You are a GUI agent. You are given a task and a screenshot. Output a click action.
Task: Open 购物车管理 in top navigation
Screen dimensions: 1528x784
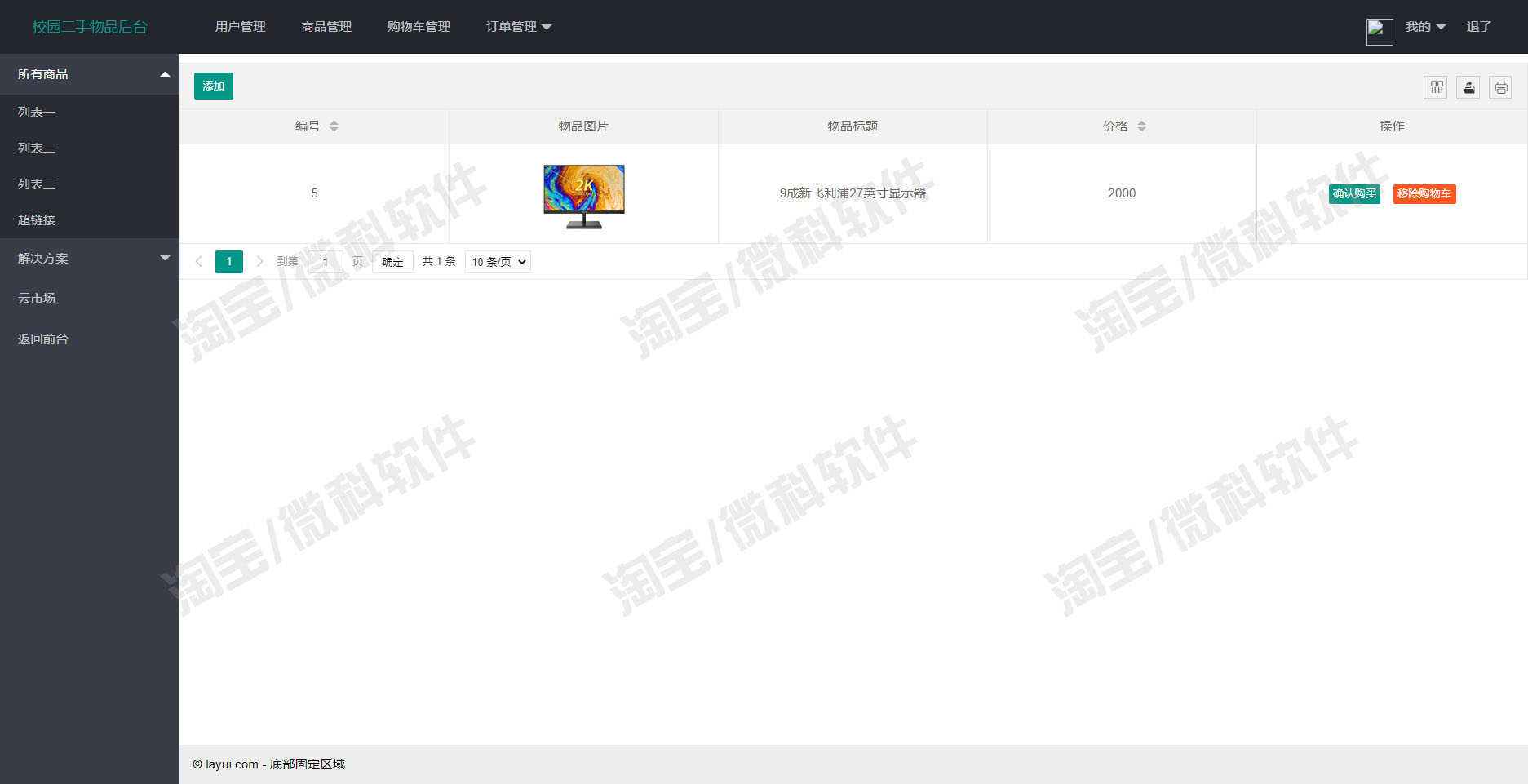tap(419, 27)
